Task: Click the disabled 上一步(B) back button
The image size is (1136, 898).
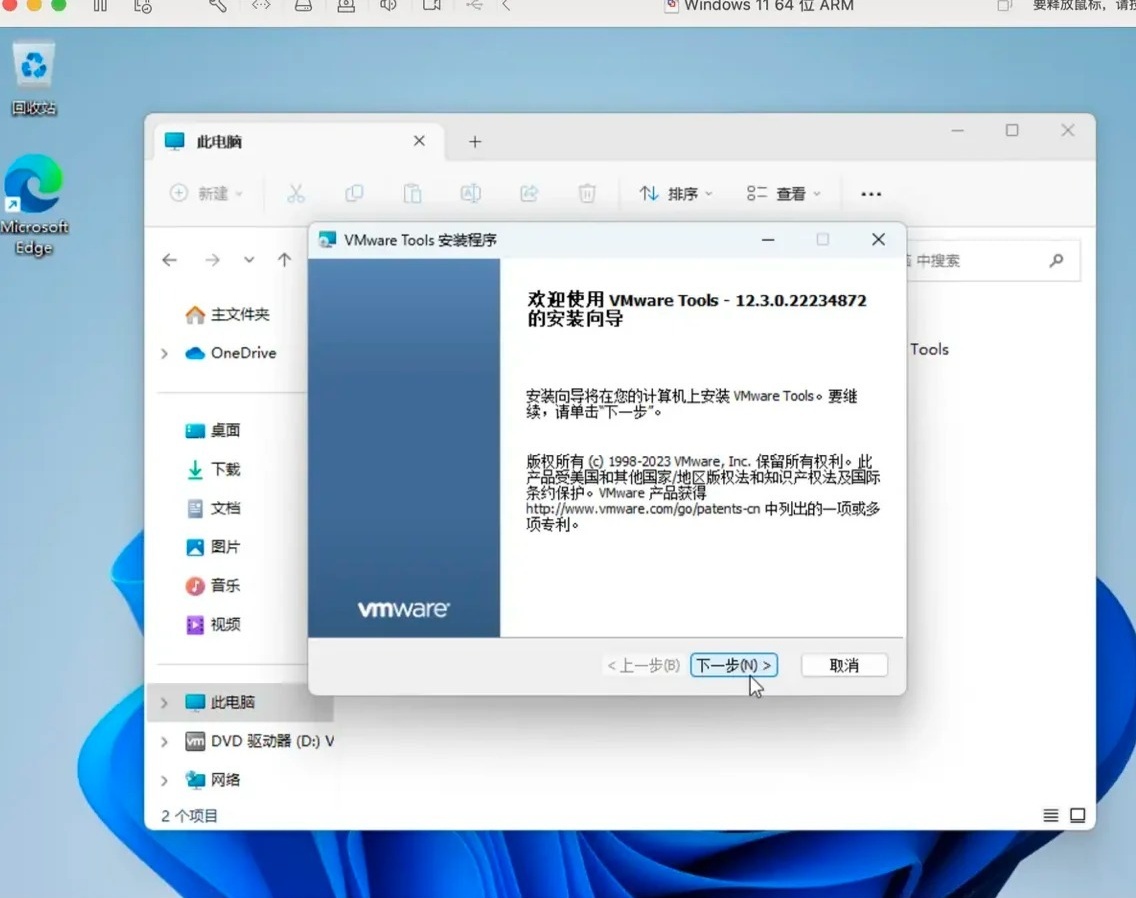Action: tap(643, 665)
